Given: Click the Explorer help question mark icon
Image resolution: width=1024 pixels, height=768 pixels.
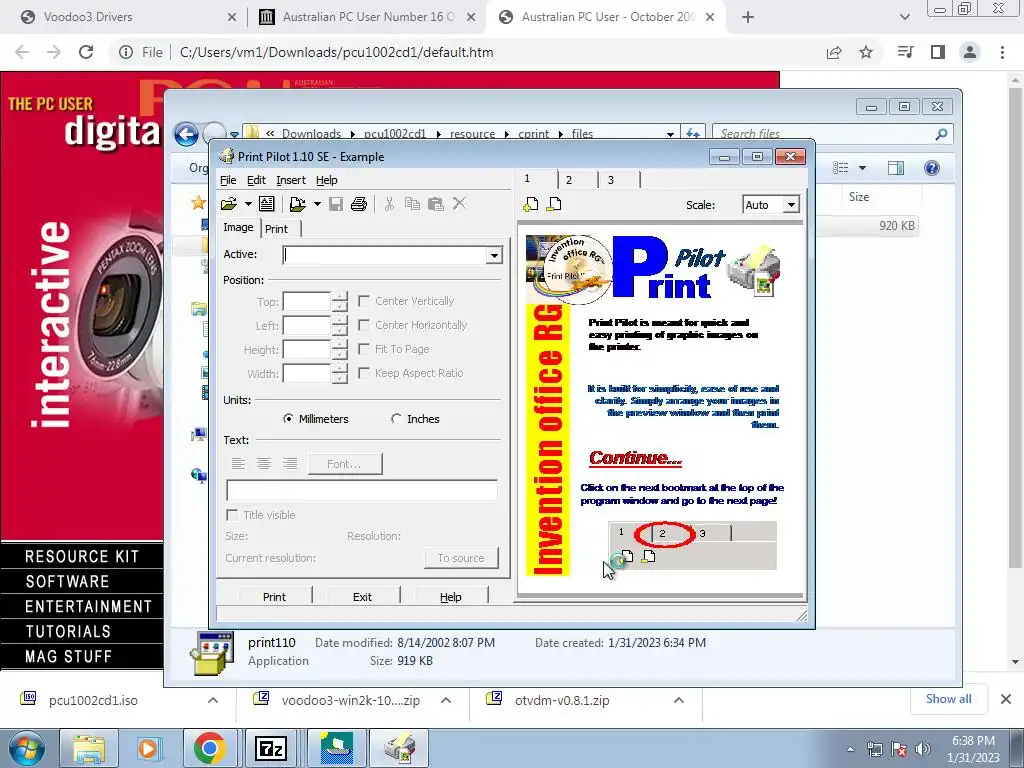Looking at the screenshot, I should pyautogui.click(x=932, y=168).
